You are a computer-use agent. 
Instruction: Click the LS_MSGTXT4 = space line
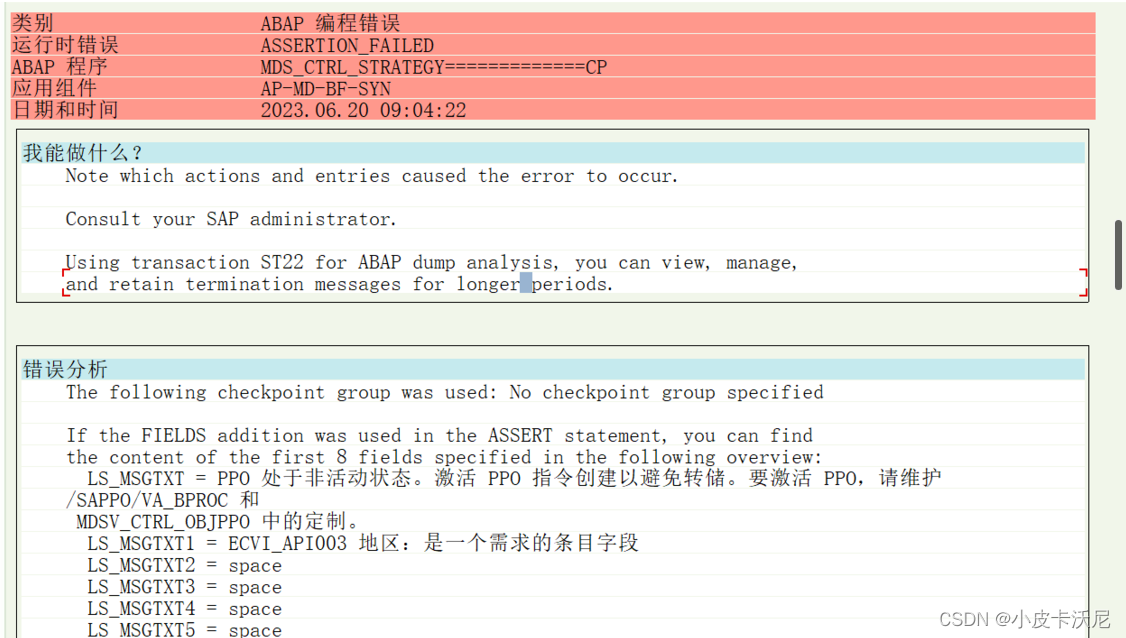[x=185, y=609]
